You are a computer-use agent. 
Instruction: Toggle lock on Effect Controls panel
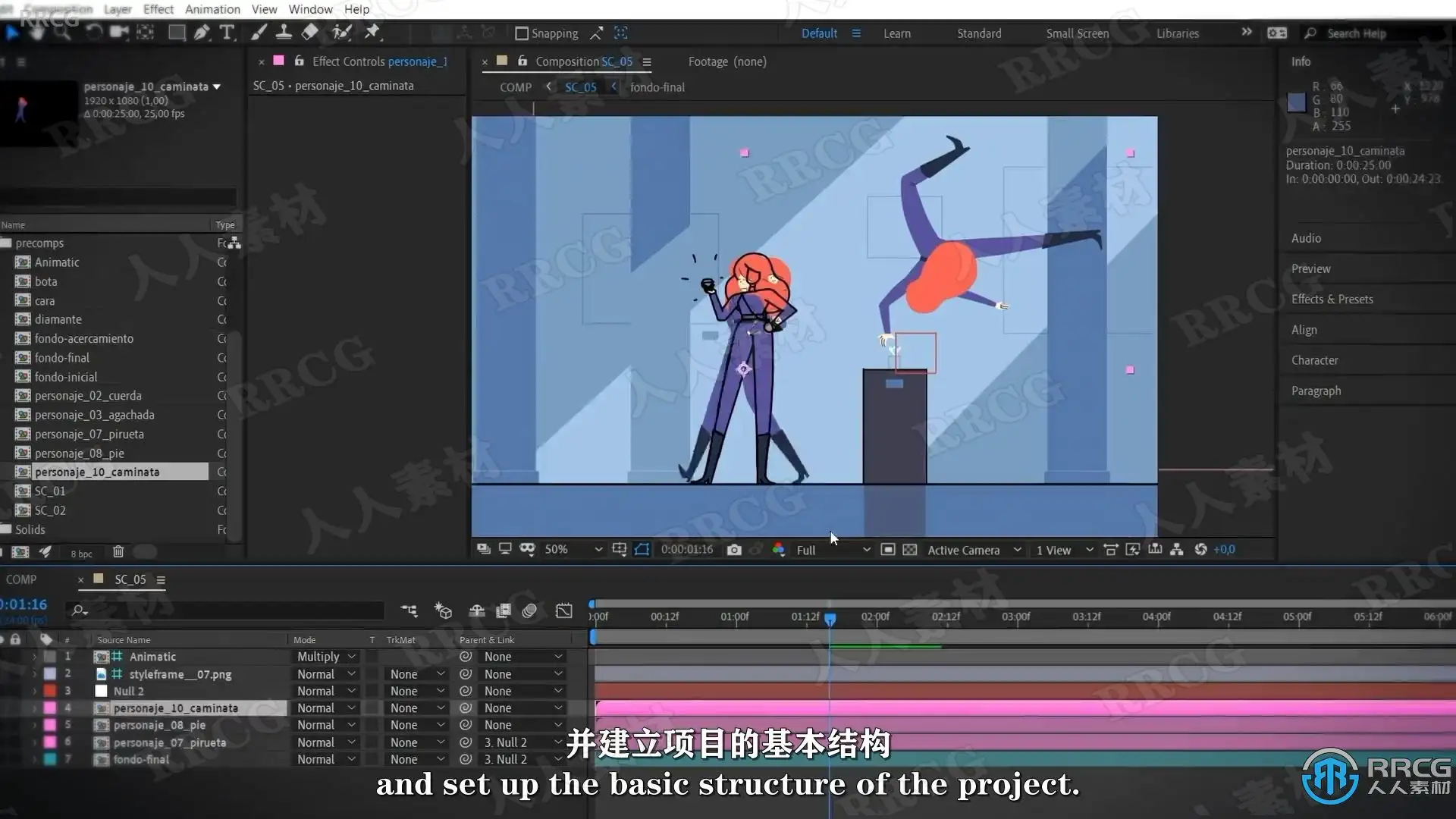click(x=299, y=61)
